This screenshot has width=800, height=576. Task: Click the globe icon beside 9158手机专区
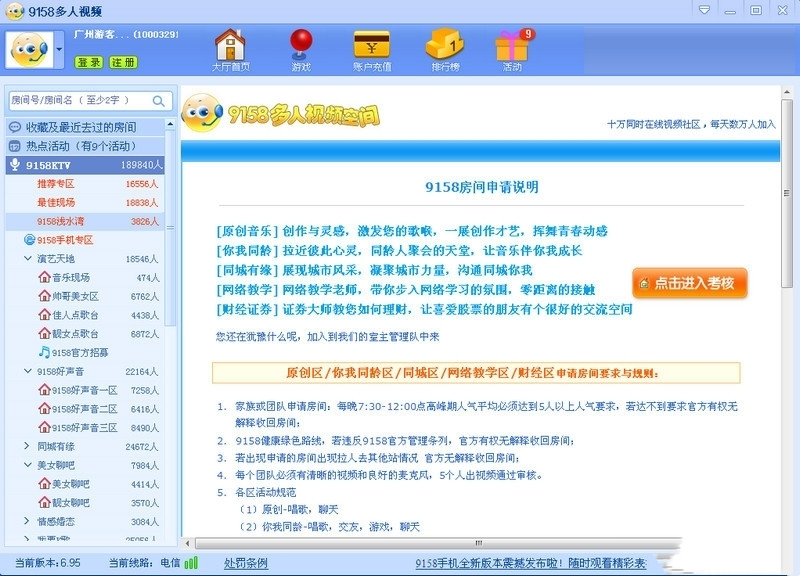pyautogui.click(x=30, y=239)
